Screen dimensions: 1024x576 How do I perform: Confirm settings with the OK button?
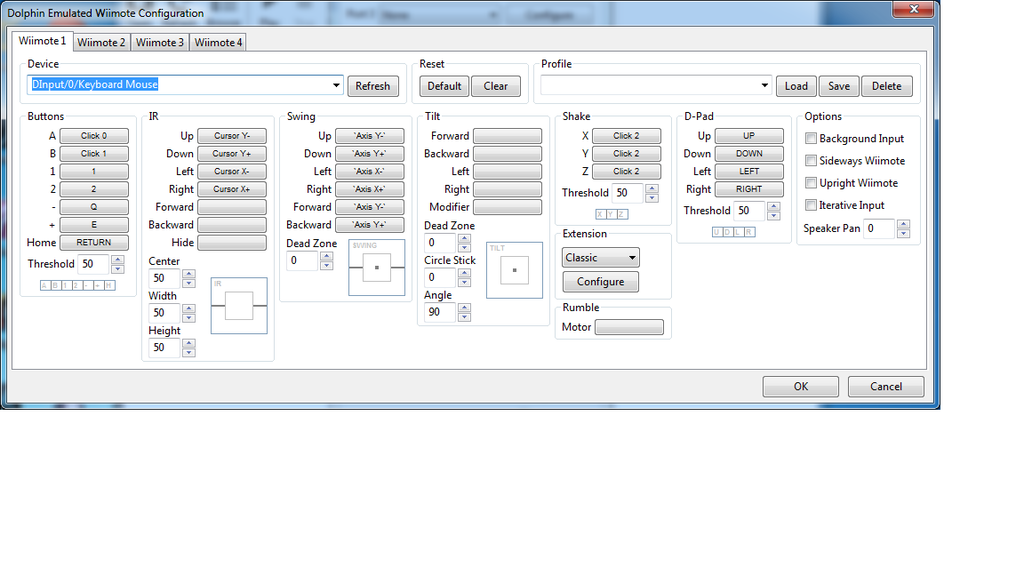[801, 387]
